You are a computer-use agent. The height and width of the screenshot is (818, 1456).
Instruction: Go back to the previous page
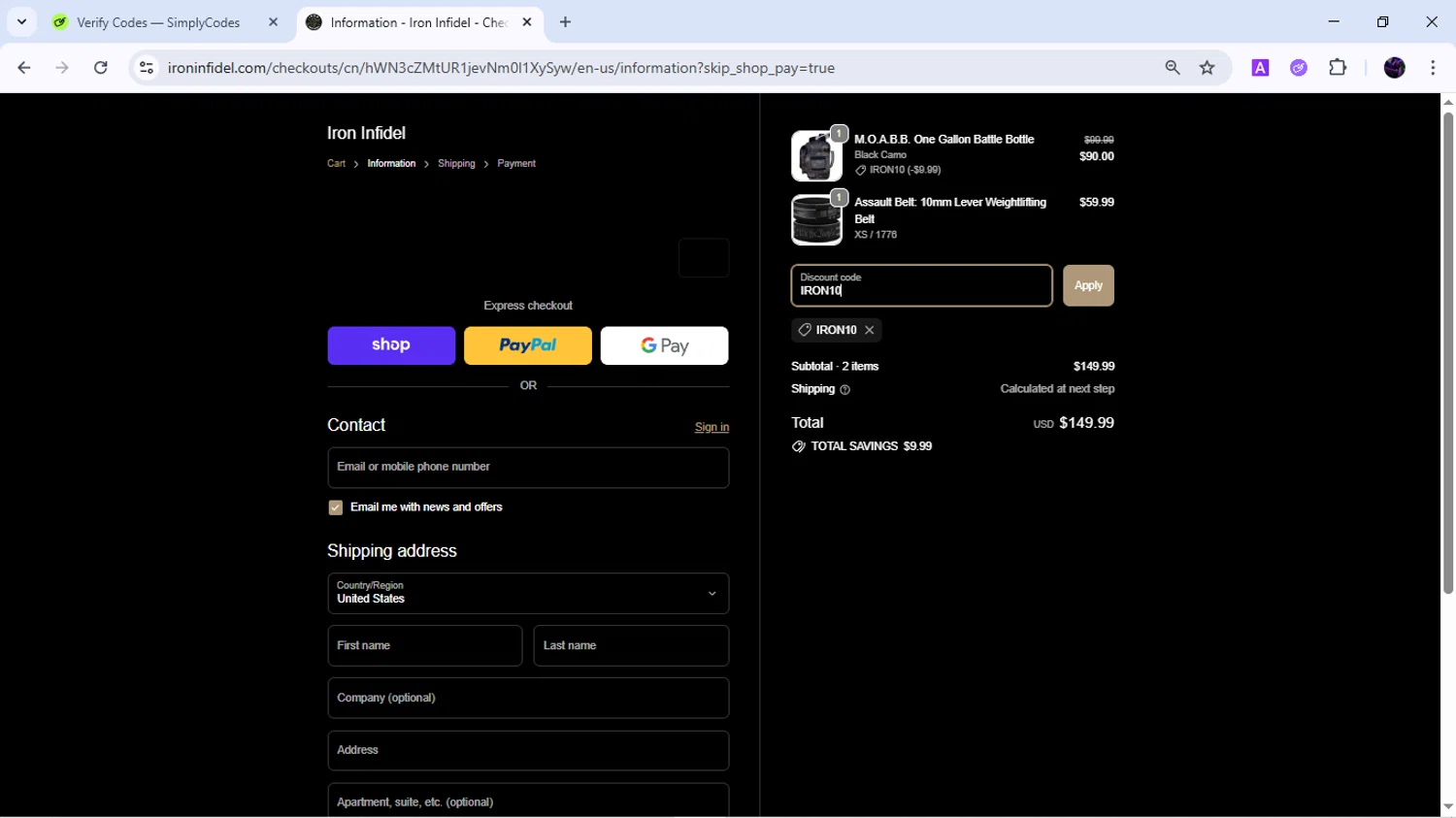(24, 68)
